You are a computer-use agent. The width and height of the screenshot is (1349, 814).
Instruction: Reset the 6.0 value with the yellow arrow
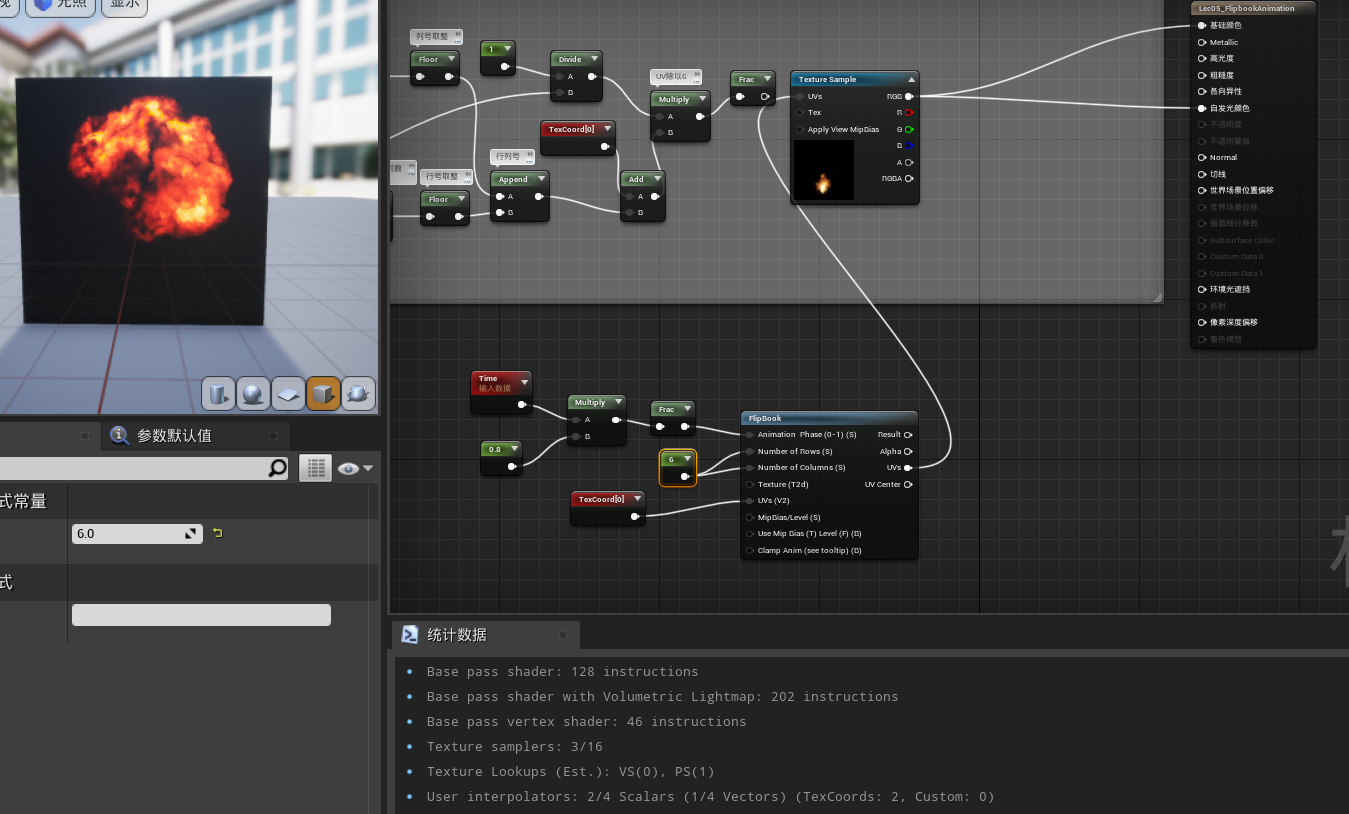[x=217, y=533]
